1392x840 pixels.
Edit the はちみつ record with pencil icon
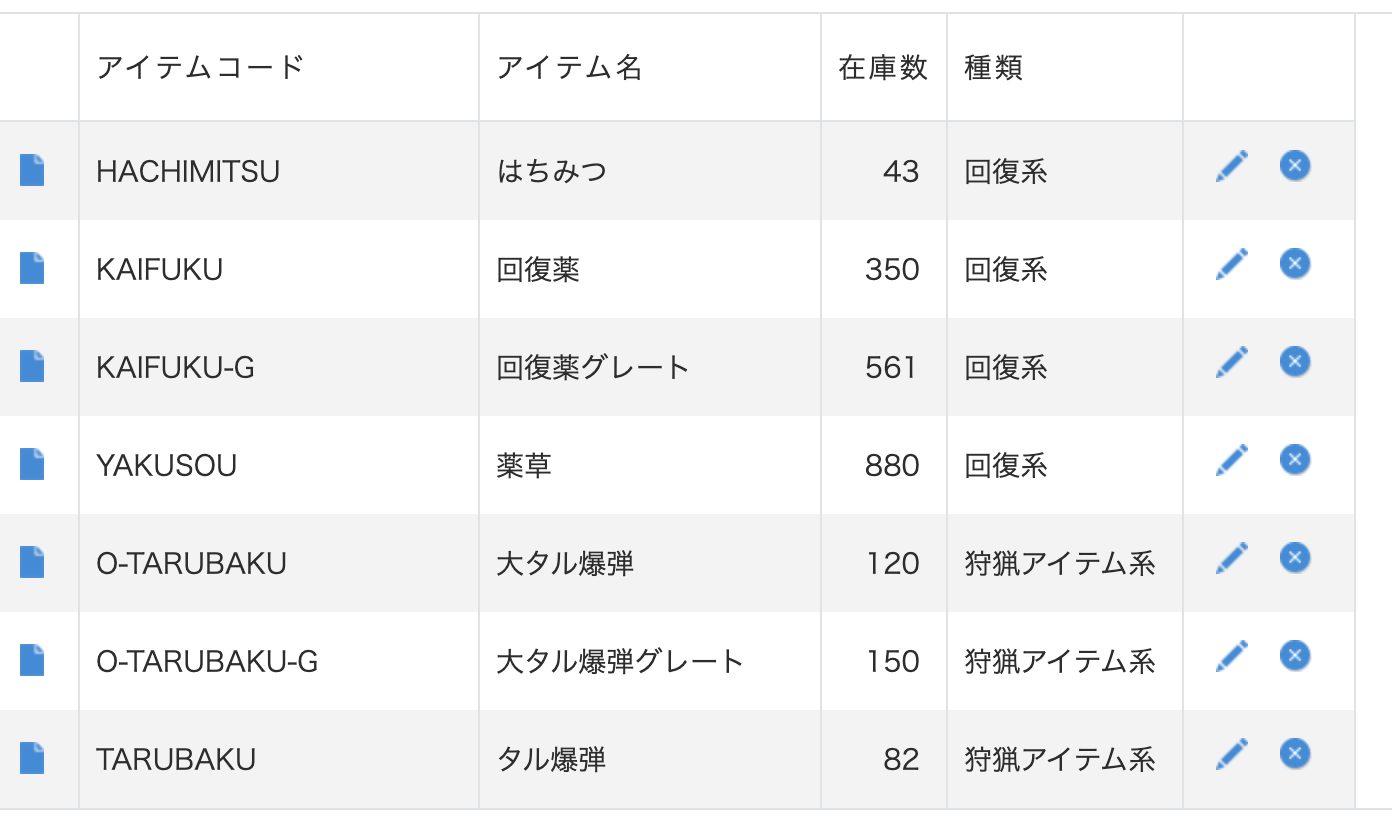(1232, 166)
